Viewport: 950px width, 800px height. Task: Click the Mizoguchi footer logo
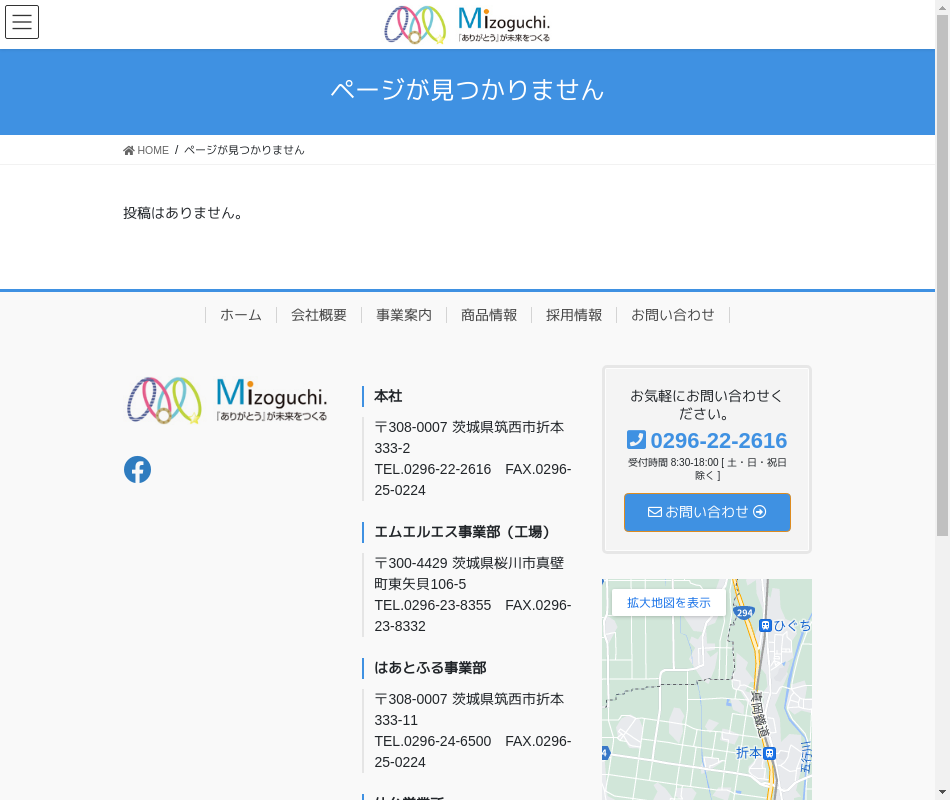click(x=227, y=400)
